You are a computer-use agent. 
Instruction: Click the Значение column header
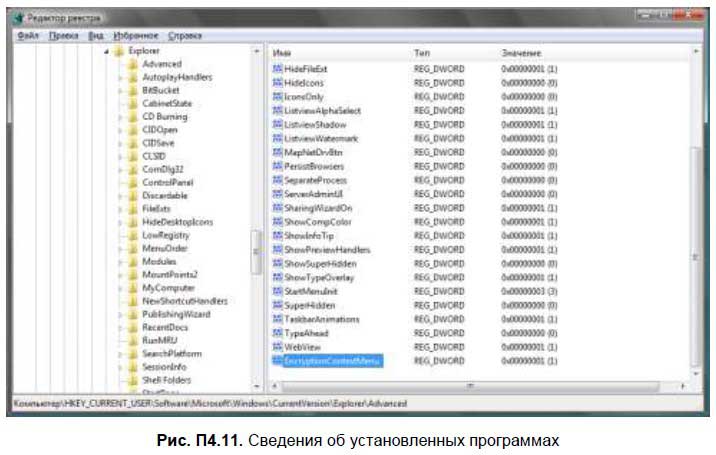point(522,51)
